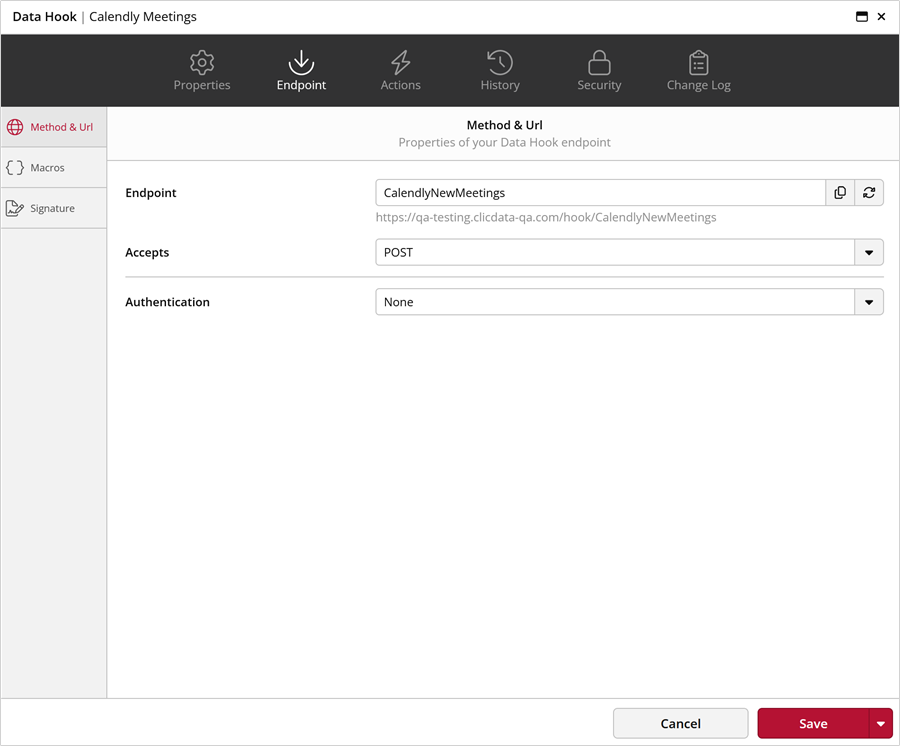Open the Actions lightning tab
Image resolution: width=900 pixels, height=746 pixels.
(x=401, y=71)
